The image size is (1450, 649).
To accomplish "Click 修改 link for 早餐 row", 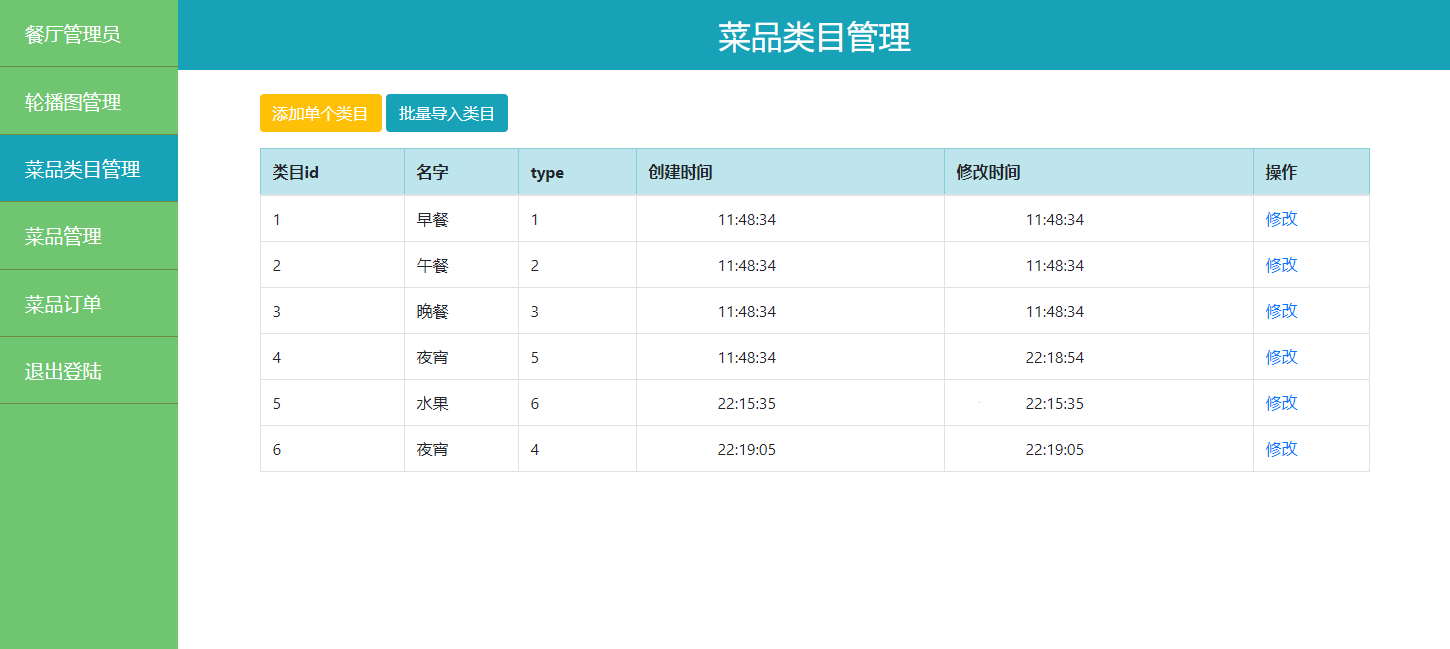I will (1281, 219).
